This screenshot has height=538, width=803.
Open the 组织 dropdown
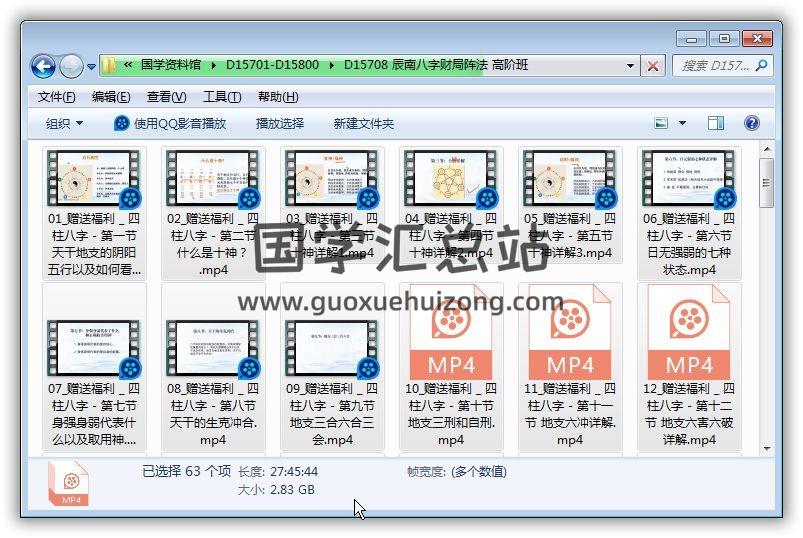65,123
